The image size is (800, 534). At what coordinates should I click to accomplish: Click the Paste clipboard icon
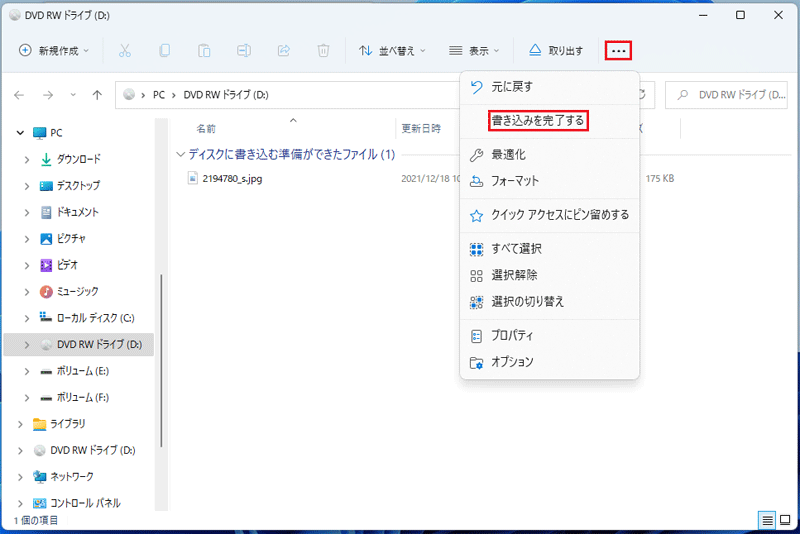[204, 50]
